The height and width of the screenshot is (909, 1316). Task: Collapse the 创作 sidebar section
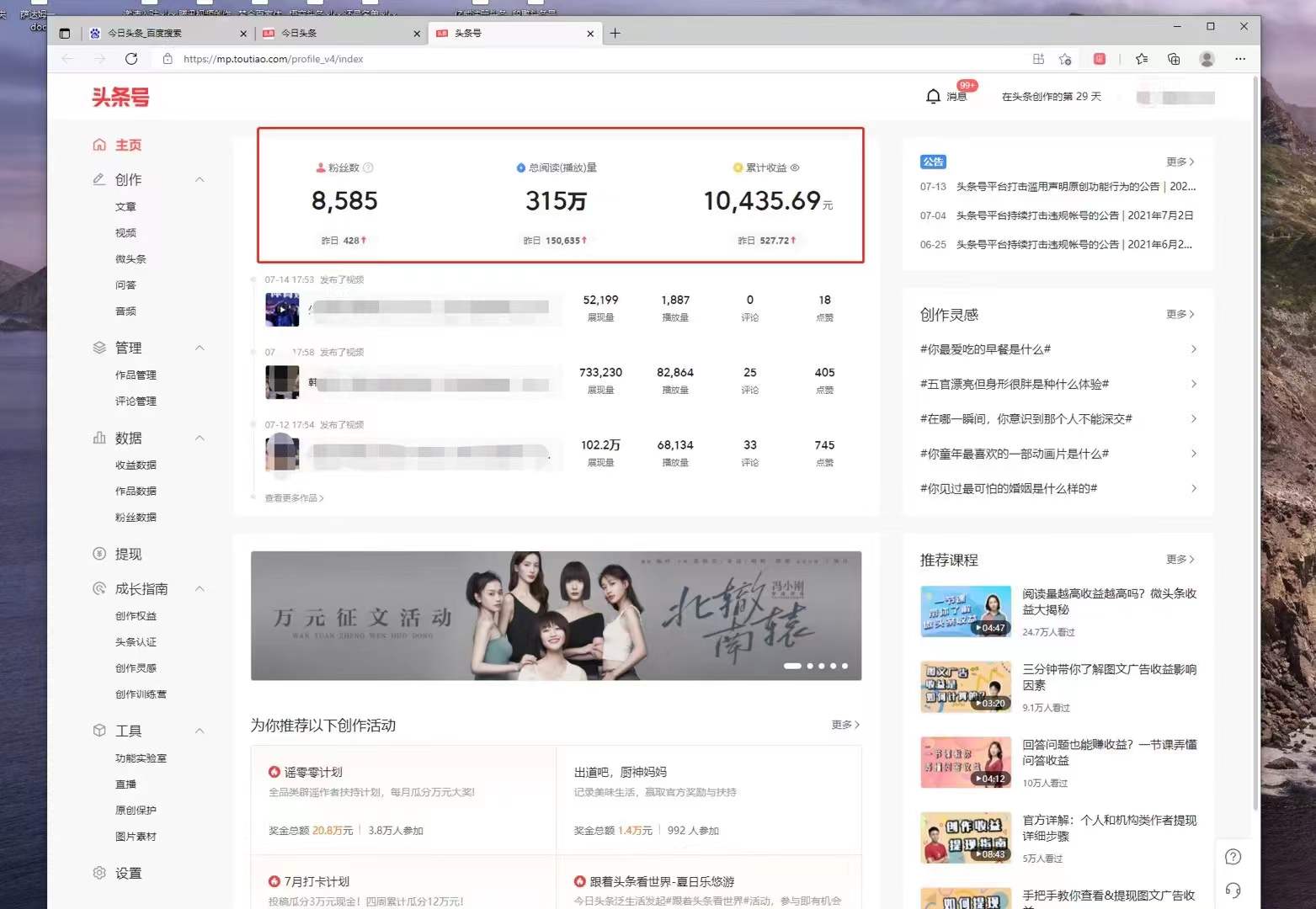coord(200,179)
